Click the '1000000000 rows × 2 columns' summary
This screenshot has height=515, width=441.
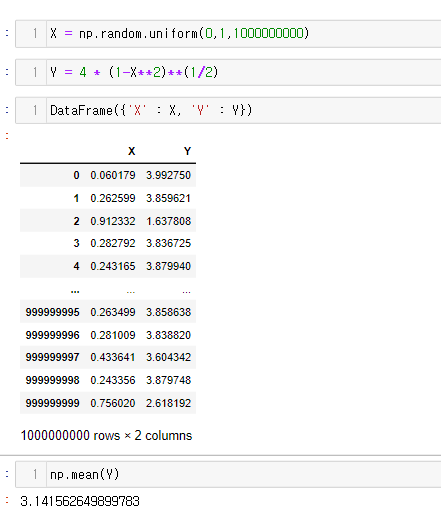[x=106, y=436]
